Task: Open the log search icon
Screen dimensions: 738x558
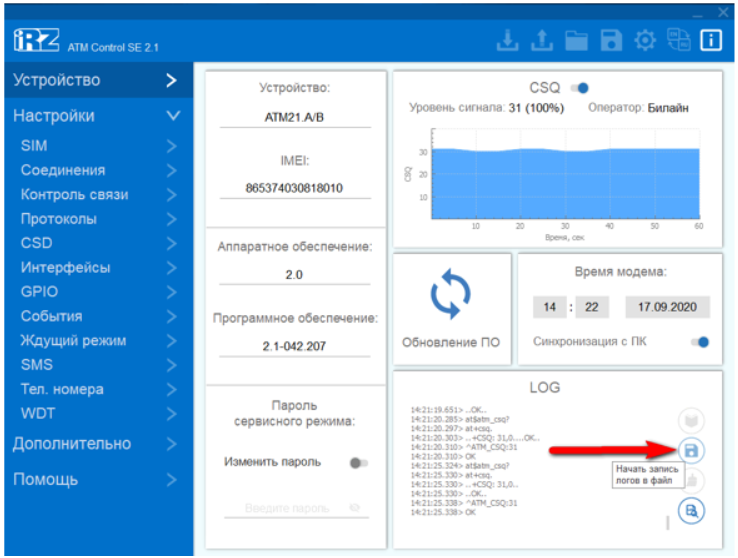Action: pyautogui.click(x=690, y=512)
